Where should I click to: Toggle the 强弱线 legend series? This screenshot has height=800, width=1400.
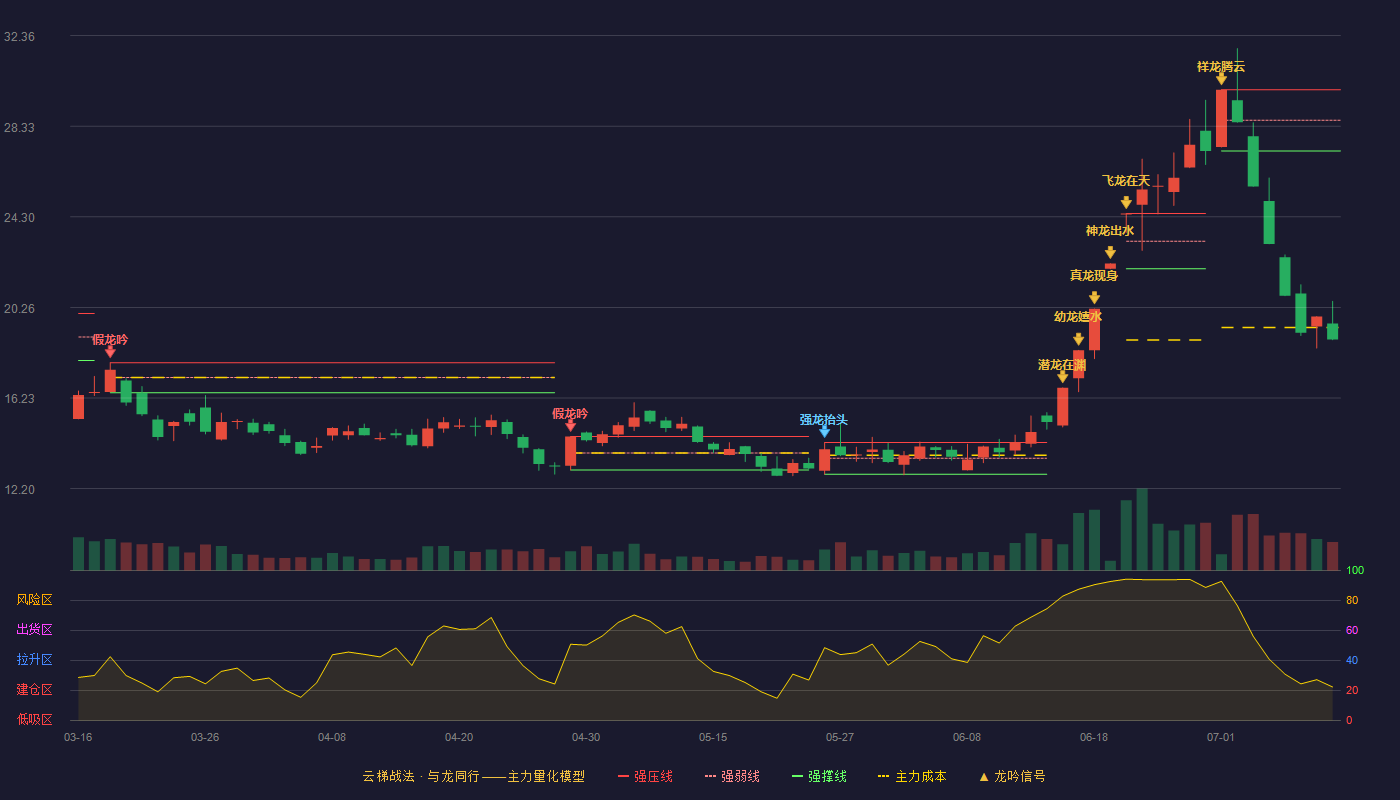(x=732, y=776)
